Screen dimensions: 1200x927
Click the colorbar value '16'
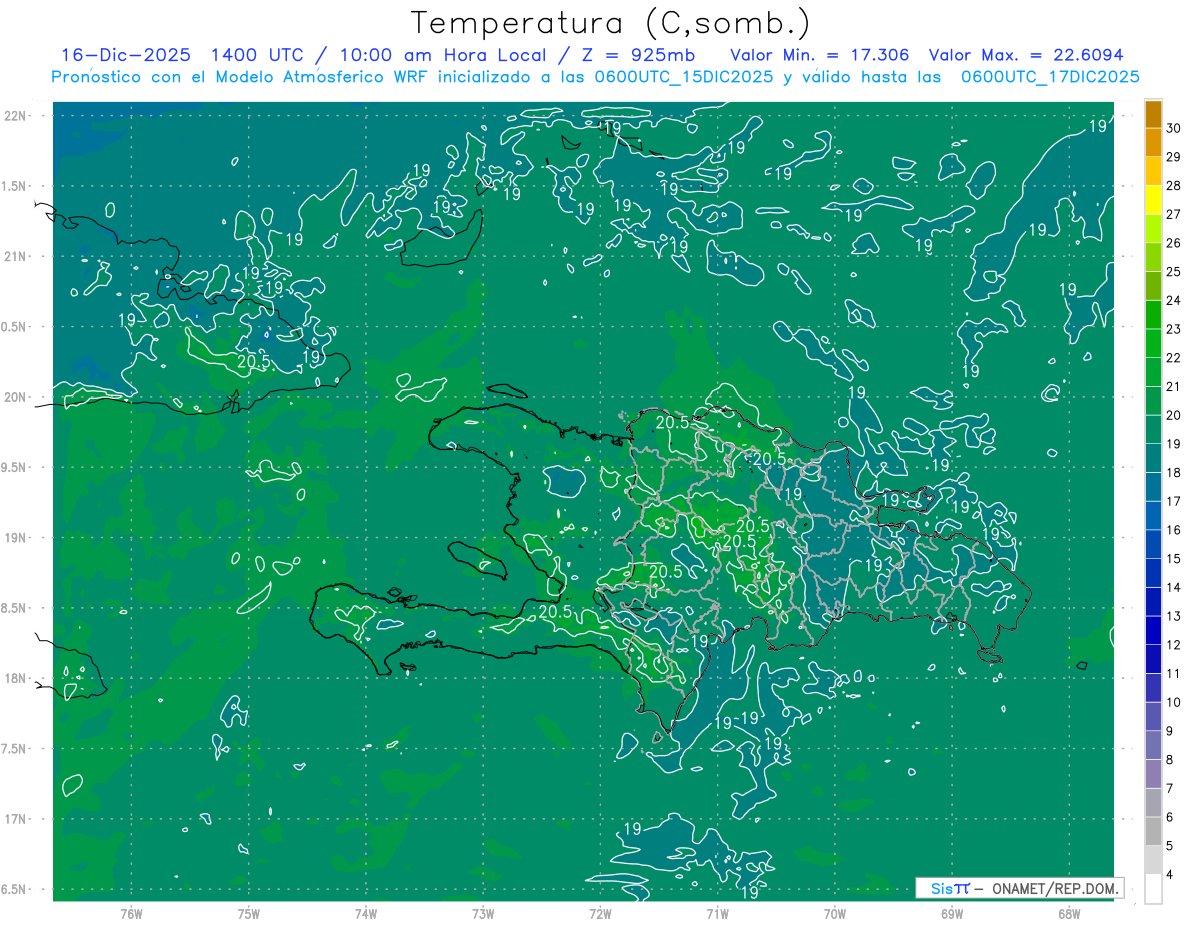coord(1174,530)
